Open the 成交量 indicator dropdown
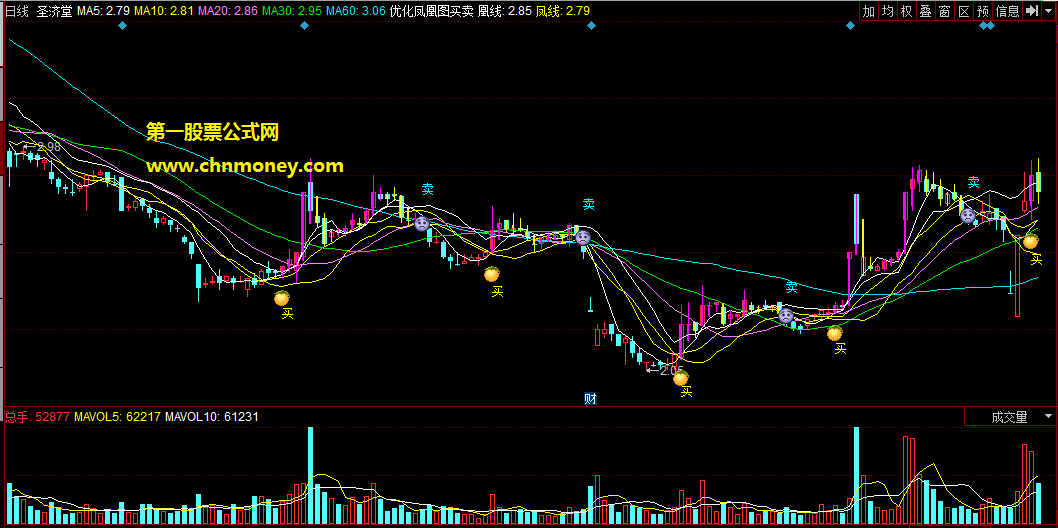 [1009, 417]
